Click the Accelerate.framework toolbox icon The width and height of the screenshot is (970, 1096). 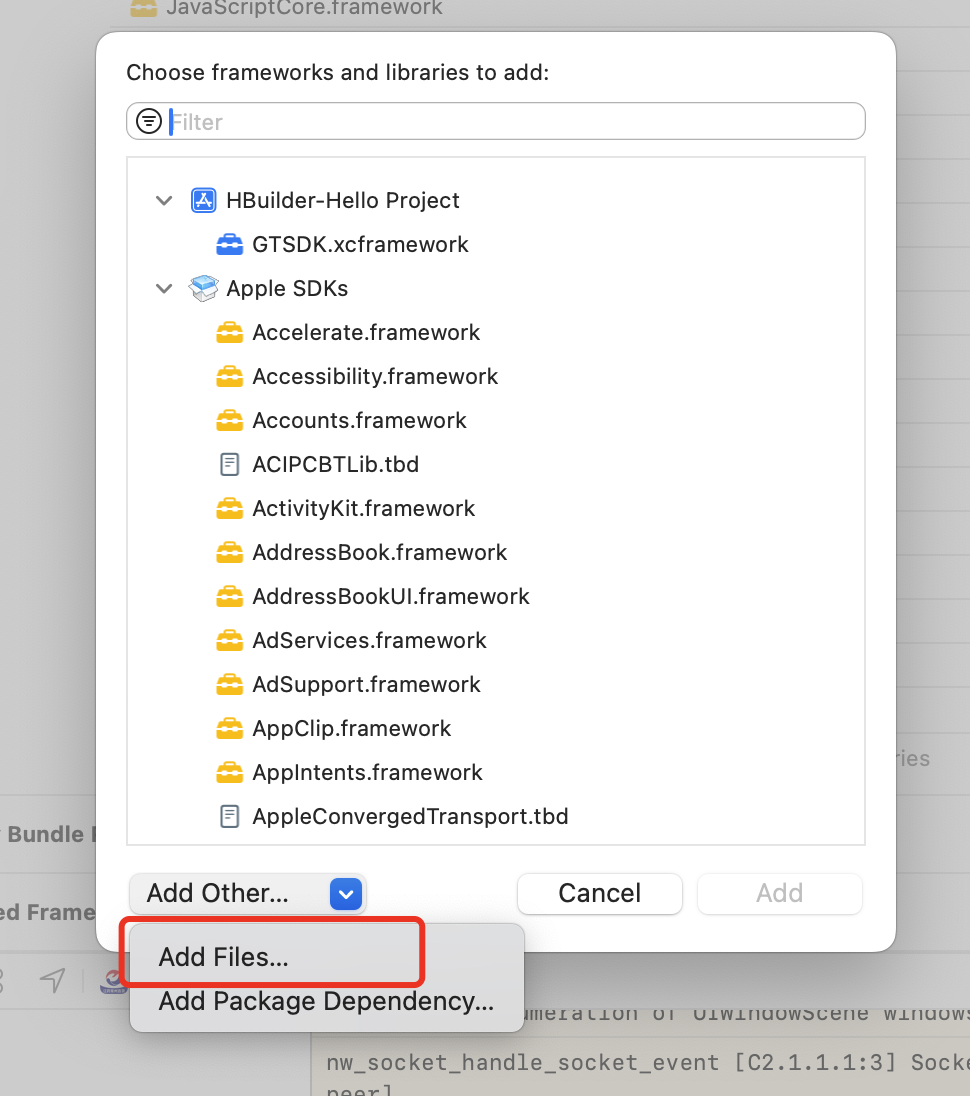(x=230, y=332)
